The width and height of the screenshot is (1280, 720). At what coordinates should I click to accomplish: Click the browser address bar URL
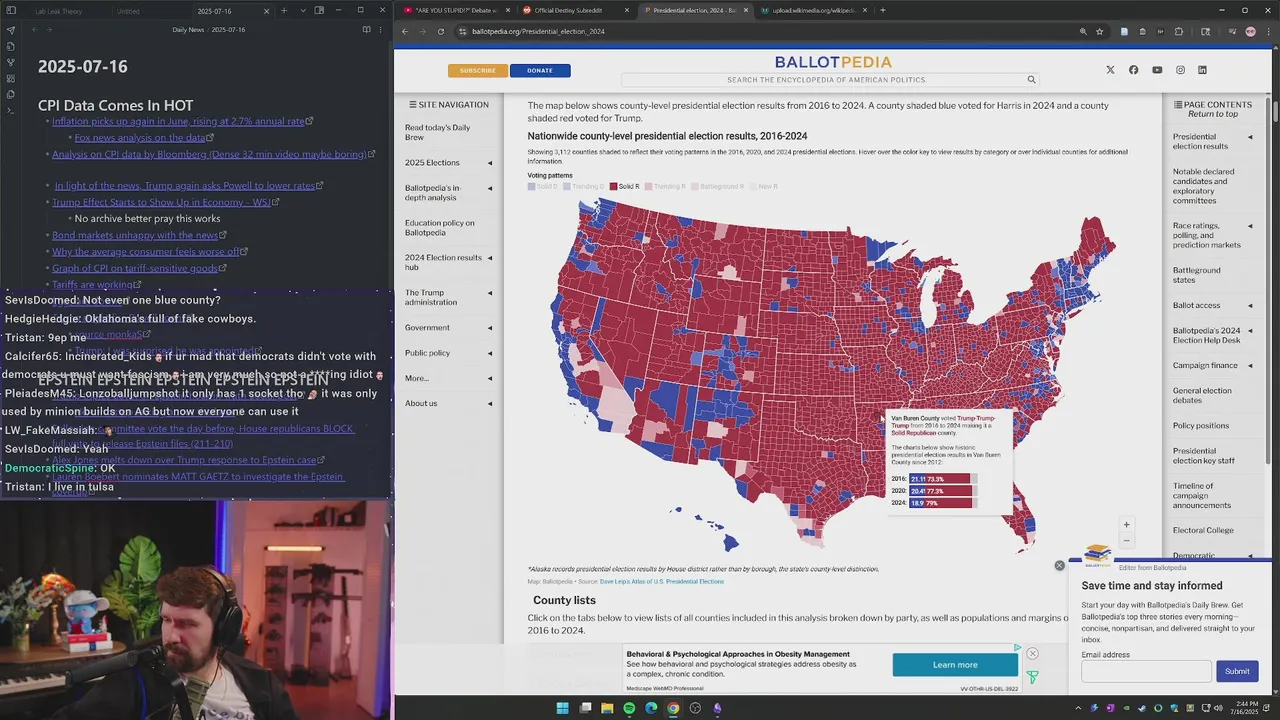pos(538,31)
